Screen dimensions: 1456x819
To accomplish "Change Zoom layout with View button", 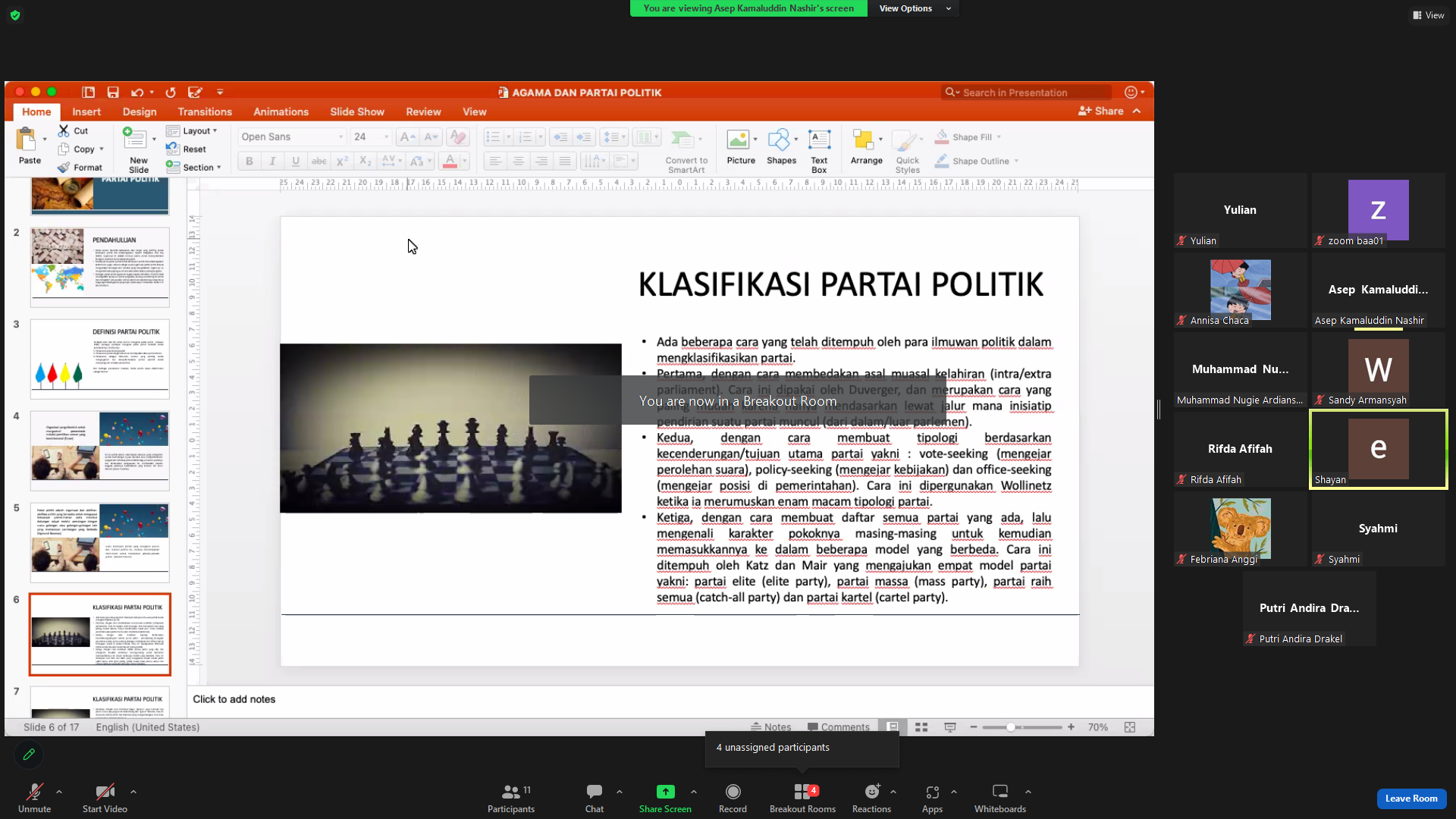I will click(x=1429, y=15).
